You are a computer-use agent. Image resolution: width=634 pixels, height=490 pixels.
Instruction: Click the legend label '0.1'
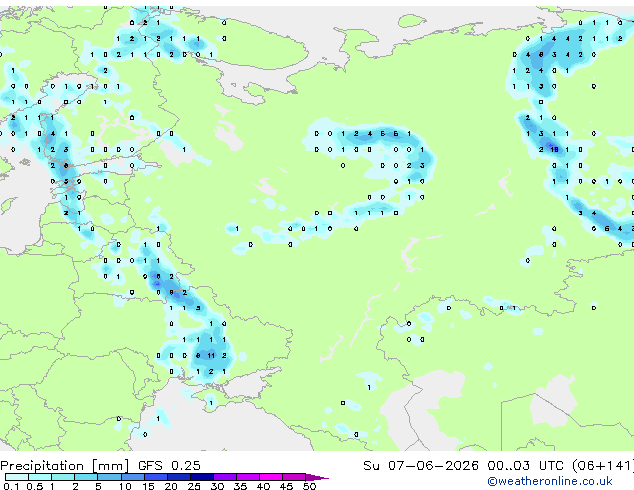point(11,486)
